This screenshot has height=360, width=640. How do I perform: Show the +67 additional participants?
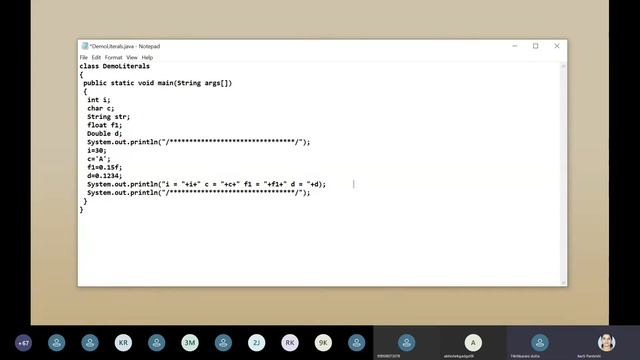click(23, 343)
